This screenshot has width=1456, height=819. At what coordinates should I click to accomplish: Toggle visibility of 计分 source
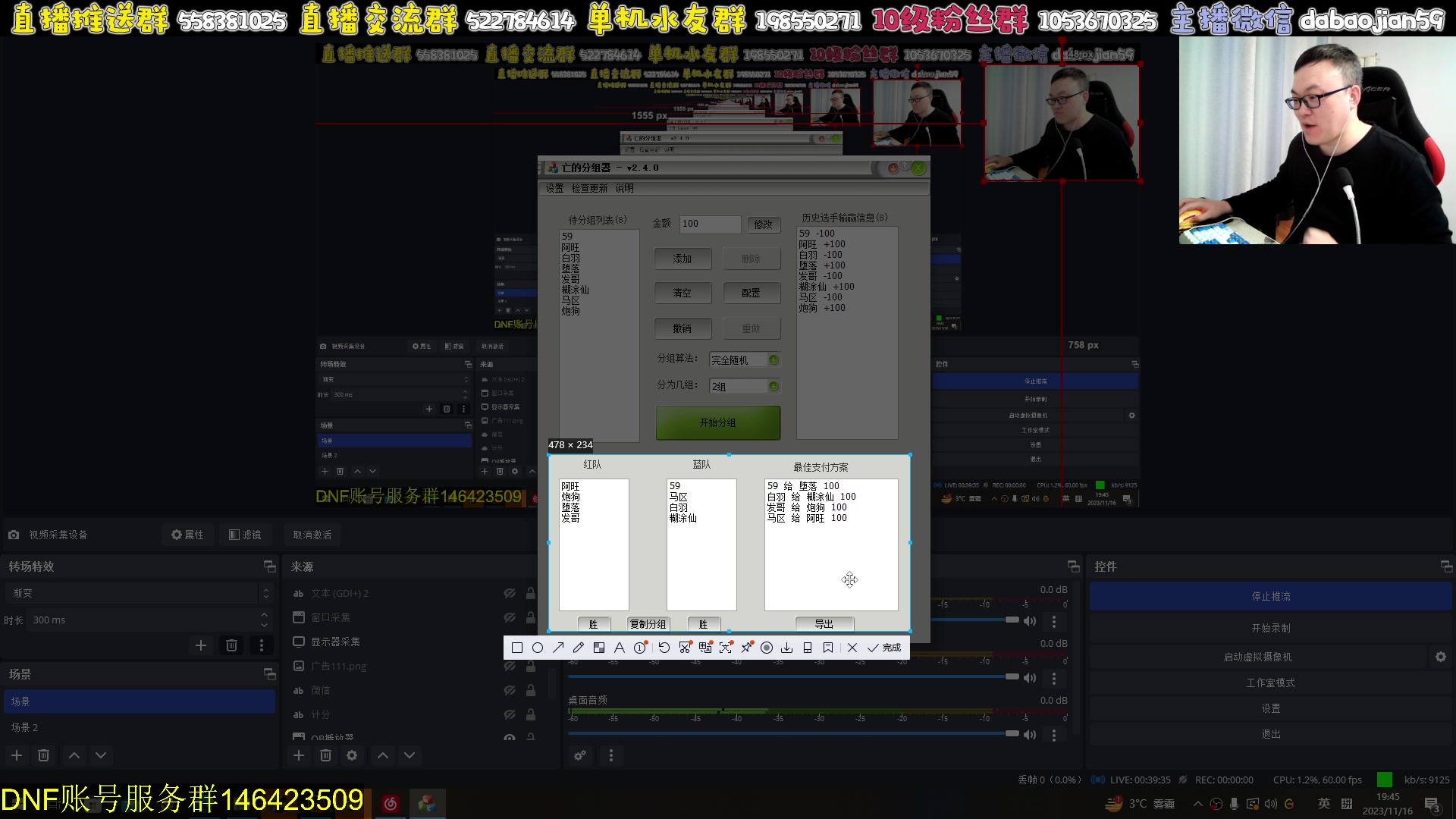(x=510, y=714)
